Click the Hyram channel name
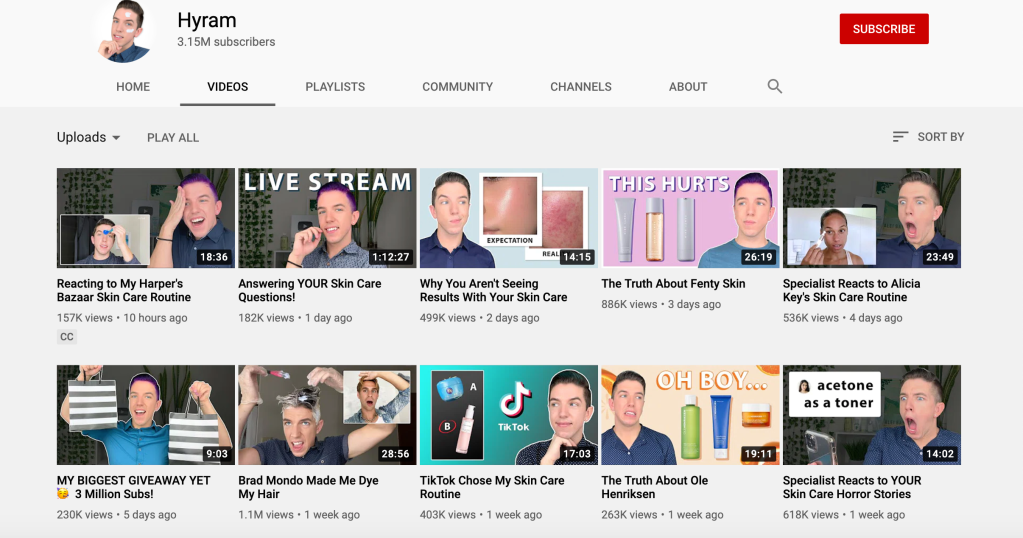The width and height of the screenshot is (1023, 538). click(x=207, y=20)
